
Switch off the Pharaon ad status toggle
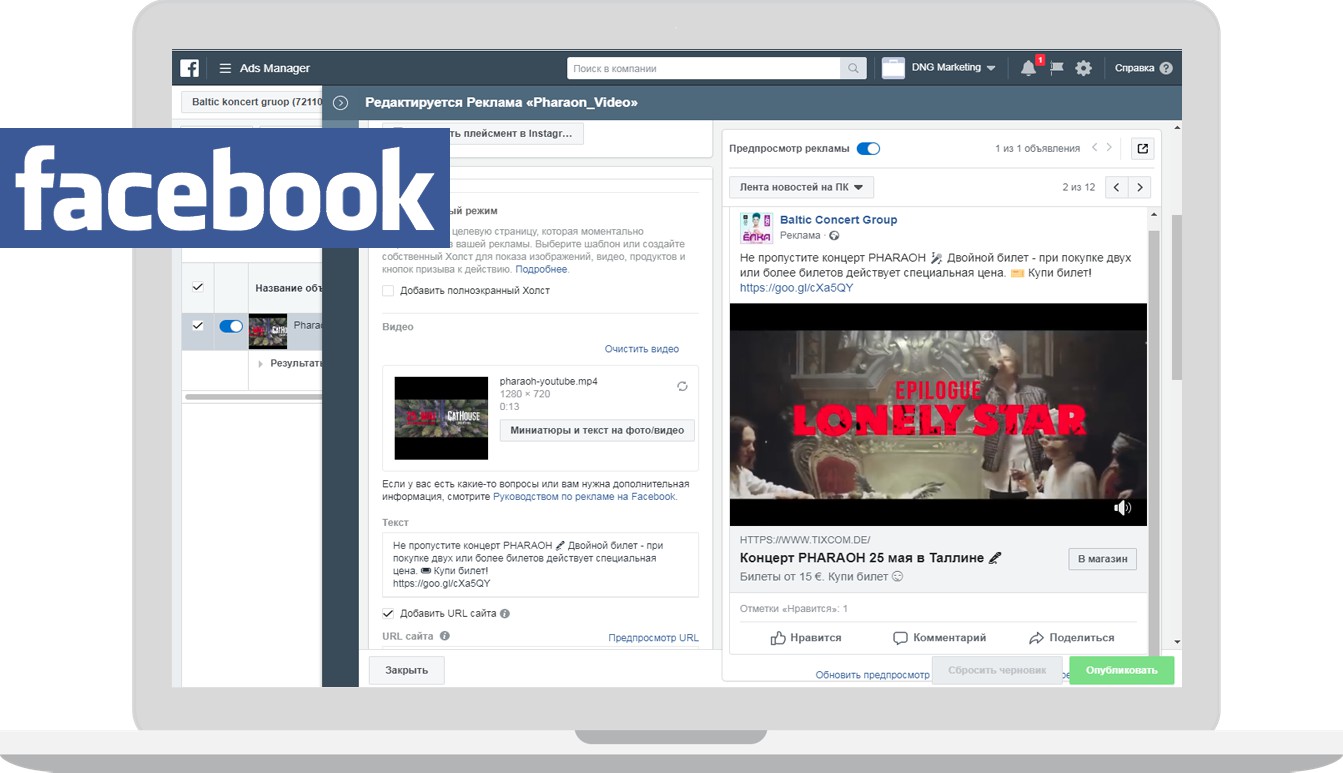pos(231,326)
